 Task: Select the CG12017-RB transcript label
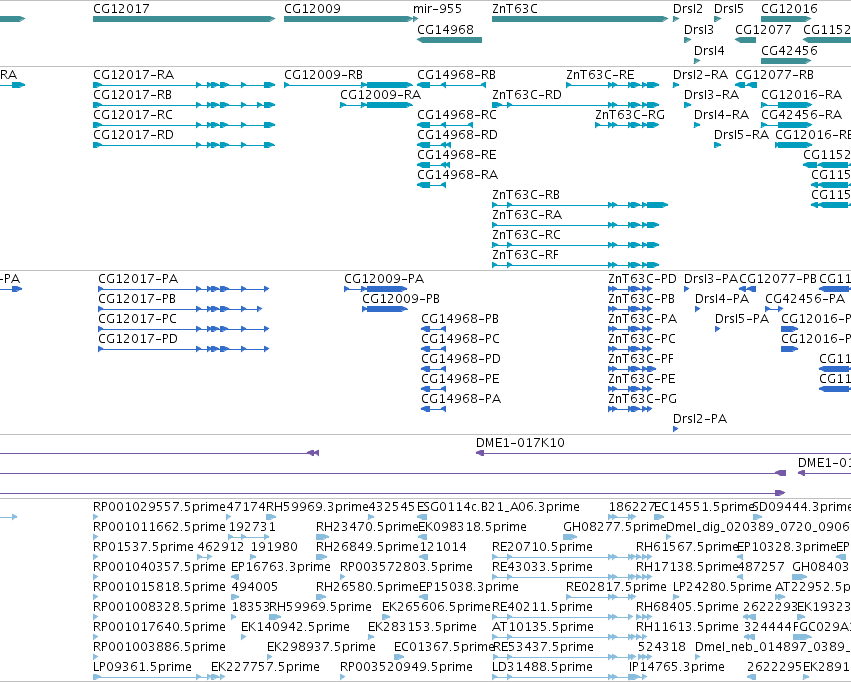pos(132,95)
